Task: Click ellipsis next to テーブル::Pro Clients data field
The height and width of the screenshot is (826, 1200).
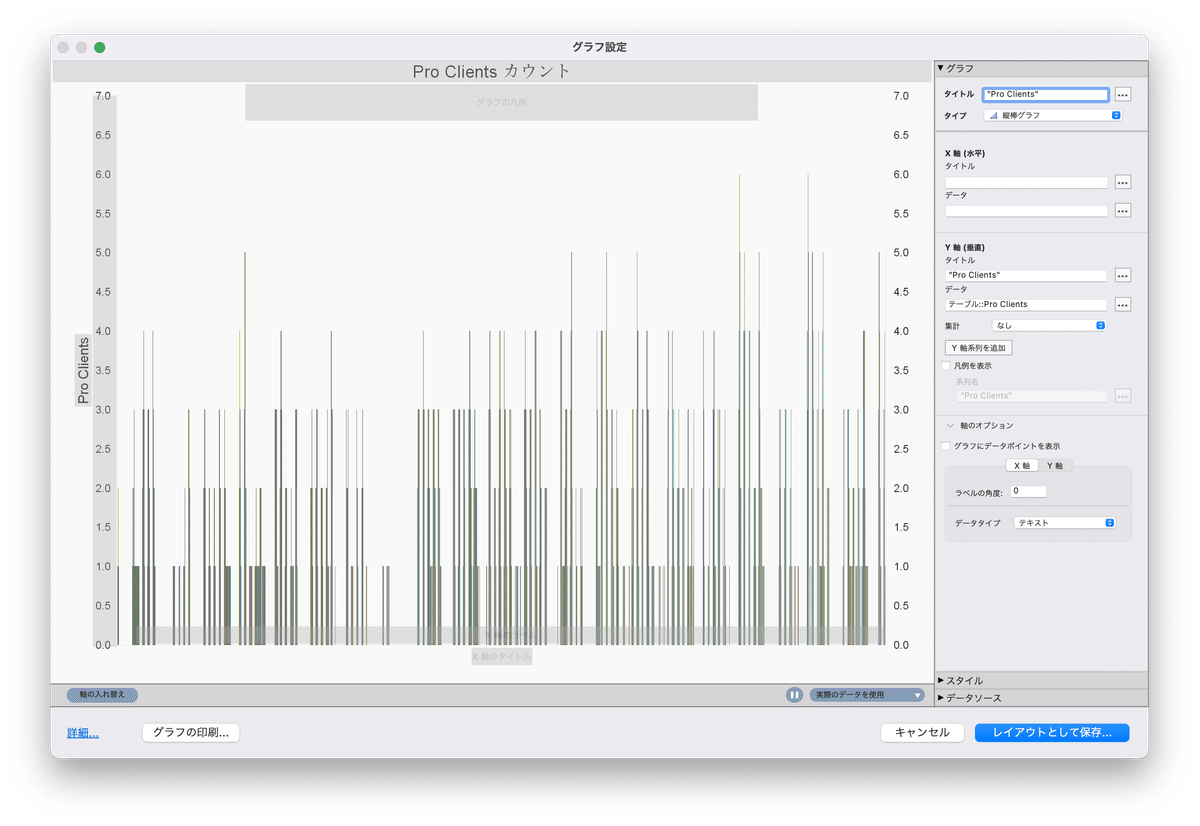Action: (x=1122, y=304)
